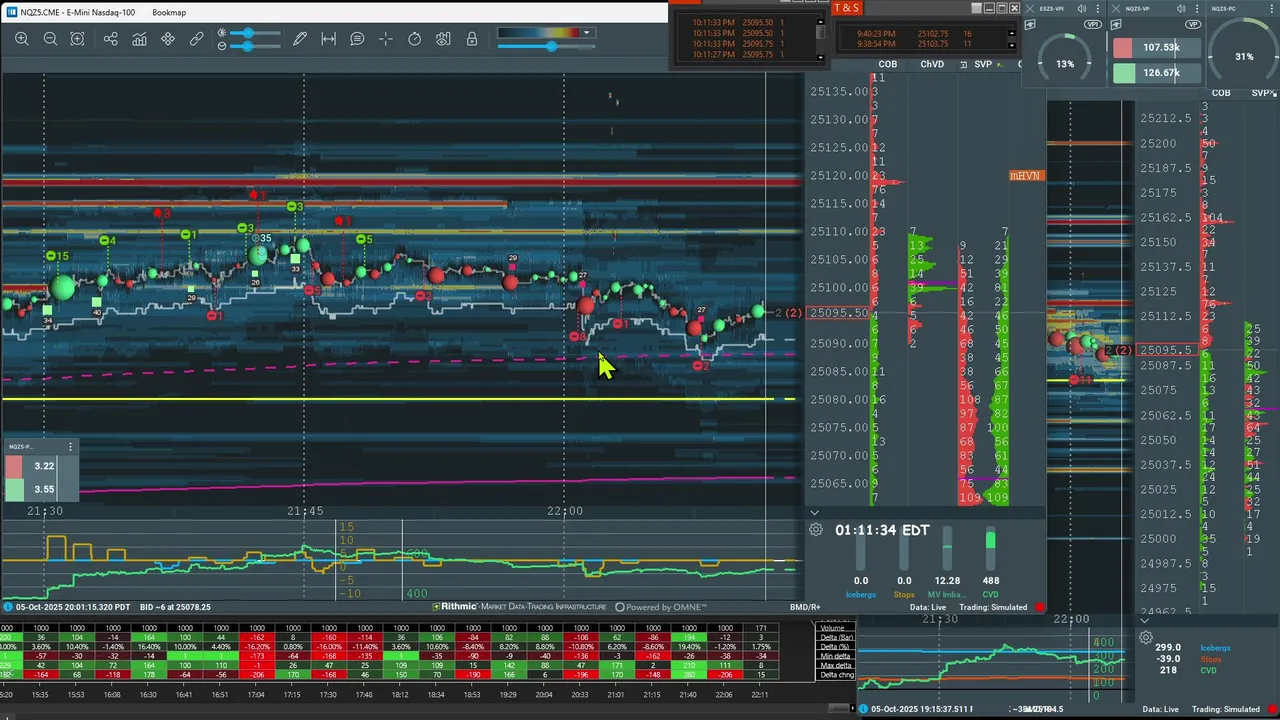This screenshot has width=1280, height=720.
Task: Zoom in on the Bookmap chart
Action: (x=21, y=39)
